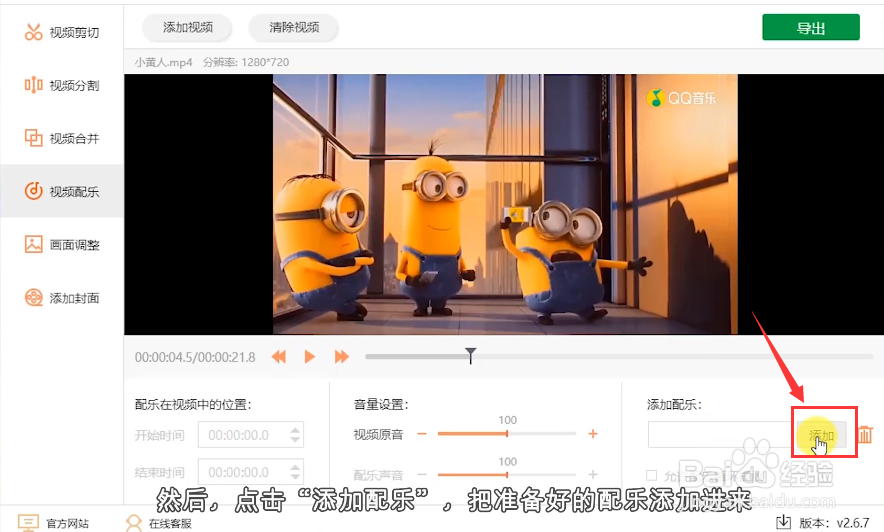The image size is (884, 532).
Task: Click the playhead marker on the timeline
Action: click(x=470, y=355)
